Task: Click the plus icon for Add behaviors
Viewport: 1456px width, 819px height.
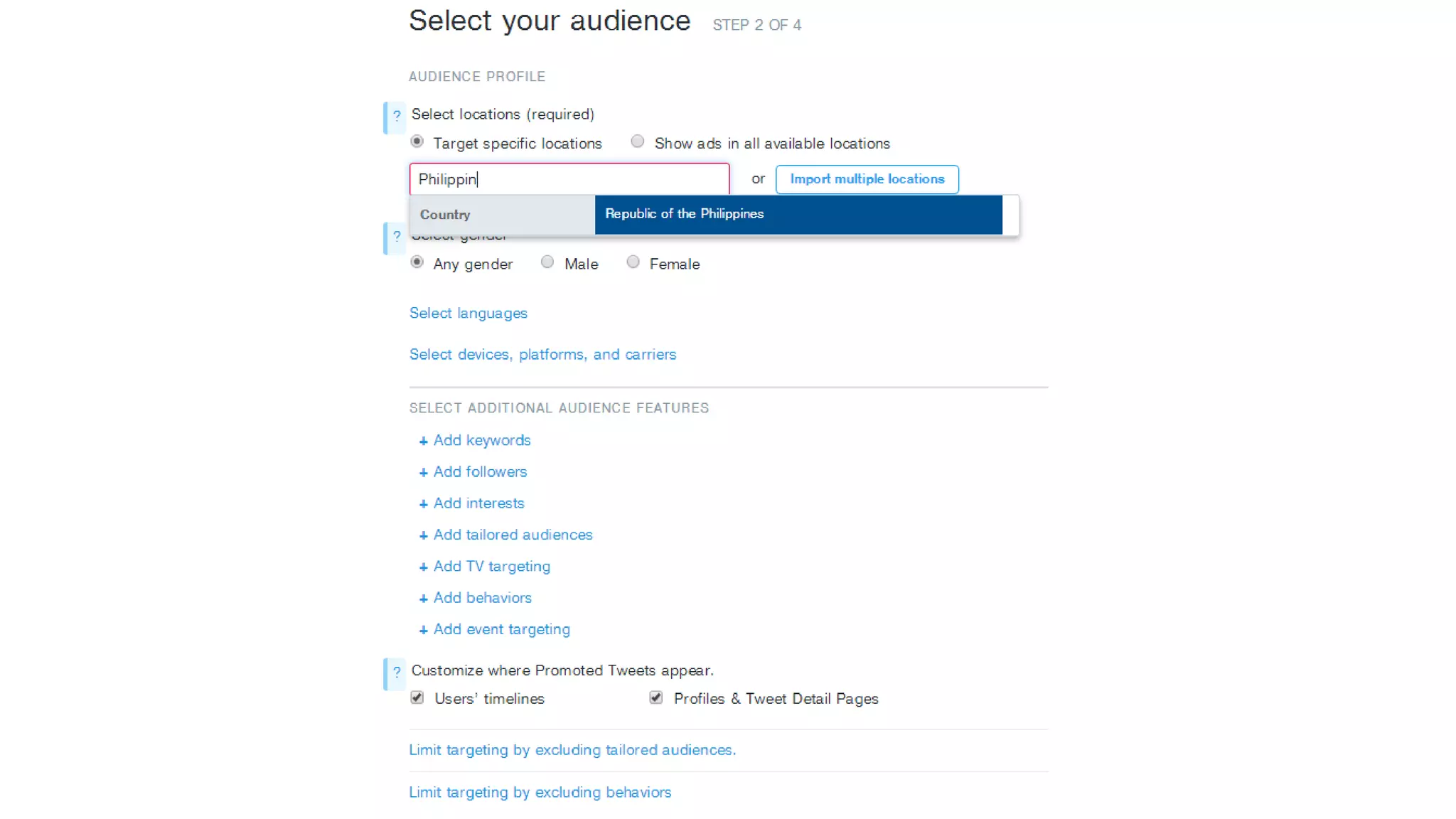Action: (x=423, y=599)
